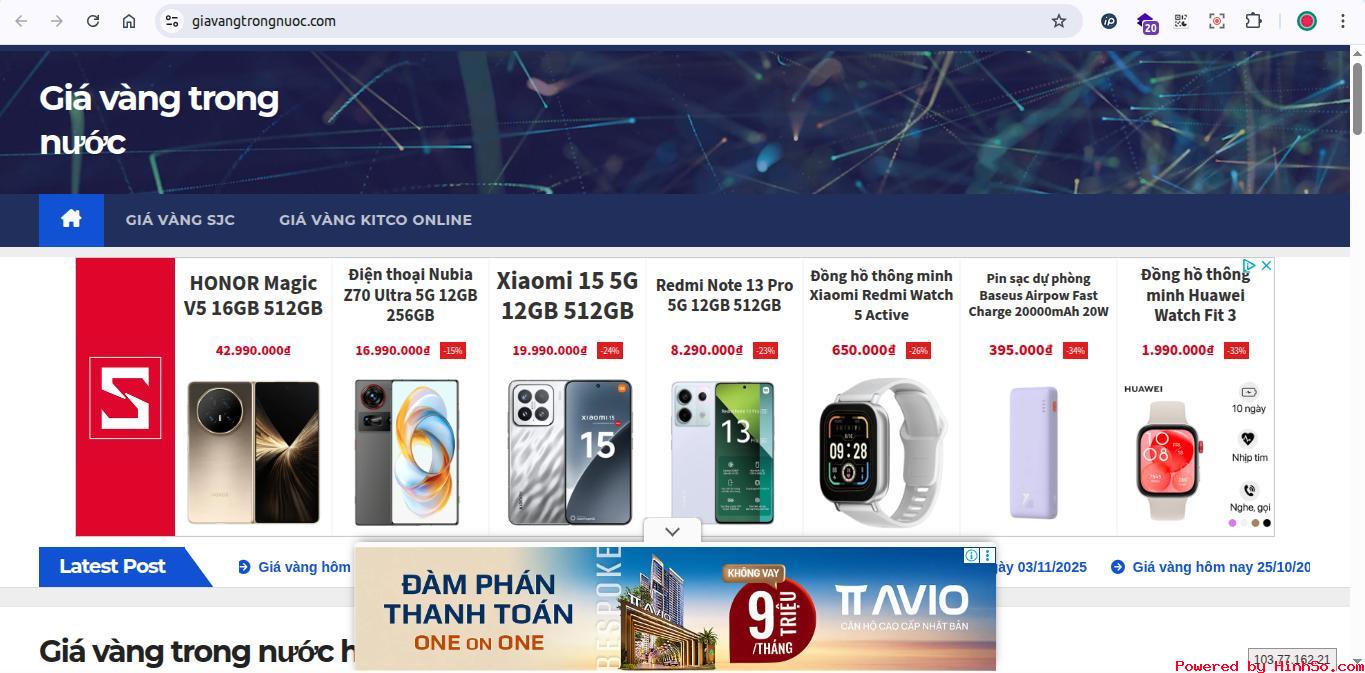Open the GIÁ VÀNG KITCO ONLINE menu item
The height and width of the screenshot is (673, 1365).
(x=375, y=220)
